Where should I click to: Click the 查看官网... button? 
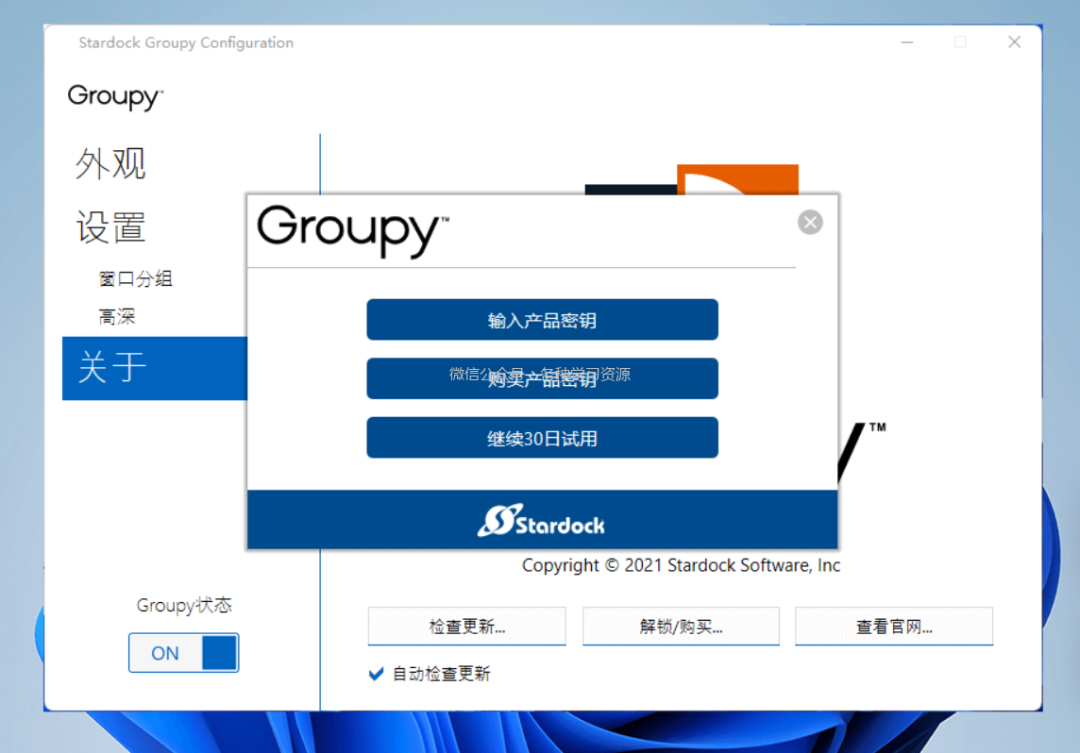(x=894, y=626)
